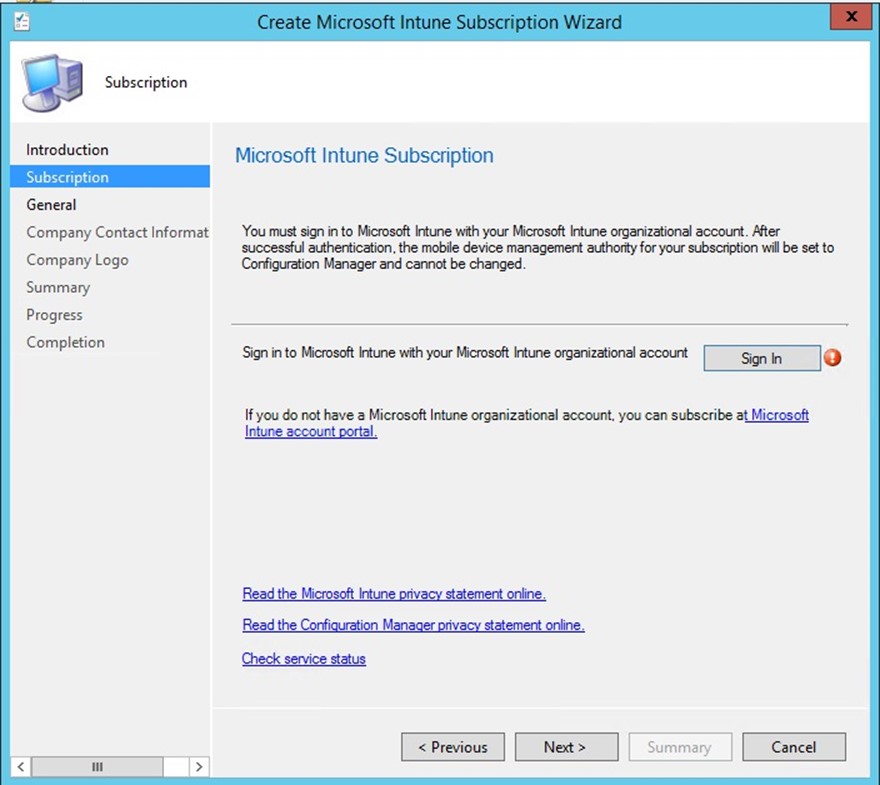Cancel the Intune subscription wizard
This screenshot has height=785, width=880.
794,747
